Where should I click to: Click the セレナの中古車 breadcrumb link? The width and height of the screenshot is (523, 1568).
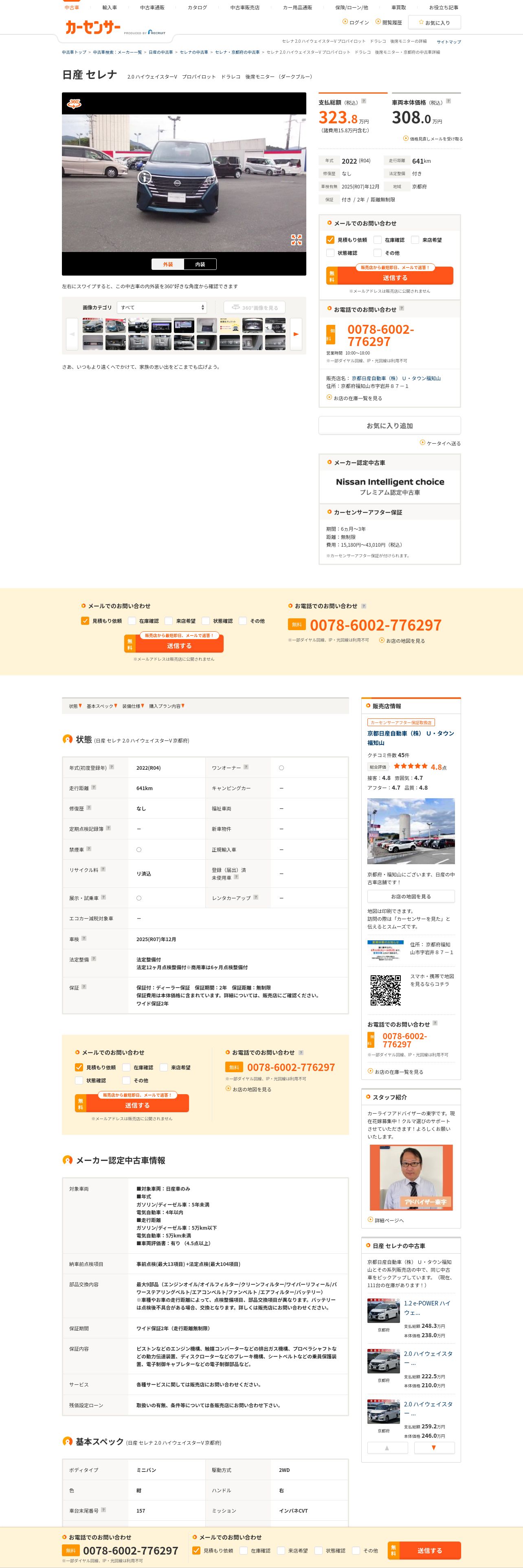[193, 53]
